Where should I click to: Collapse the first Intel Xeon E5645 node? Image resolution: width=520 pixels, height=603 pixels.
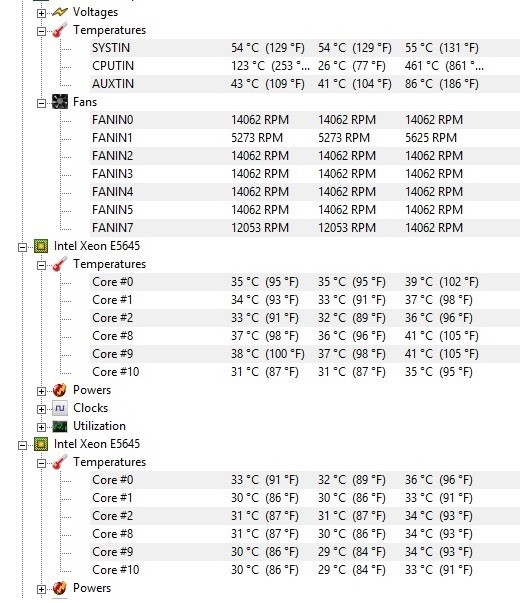tap(22, 247)
